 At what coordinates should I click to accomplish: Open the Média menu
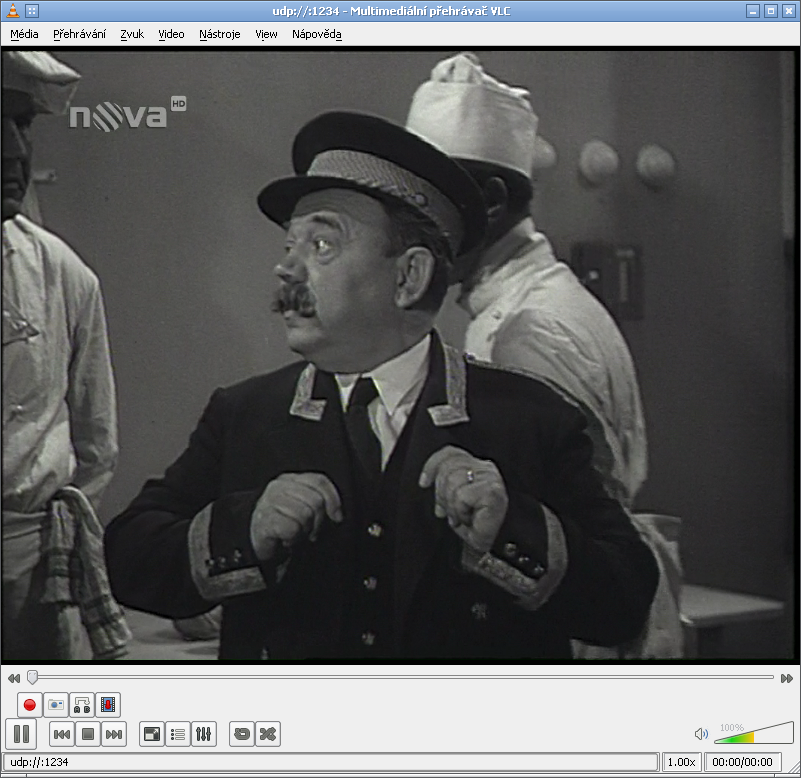coord(24,34)
